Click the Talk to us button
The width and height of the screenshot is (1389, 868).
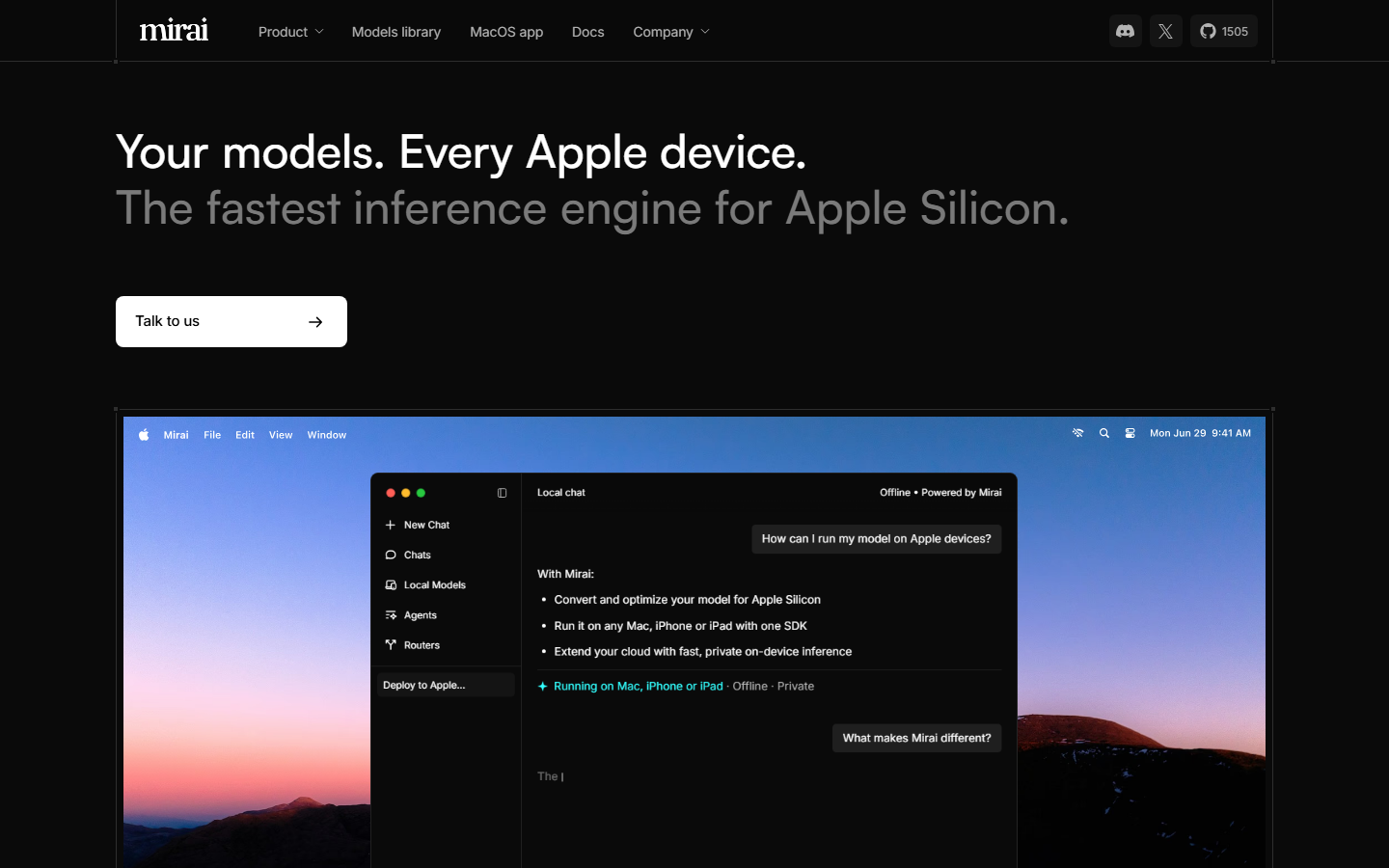(x=231, y=321)
